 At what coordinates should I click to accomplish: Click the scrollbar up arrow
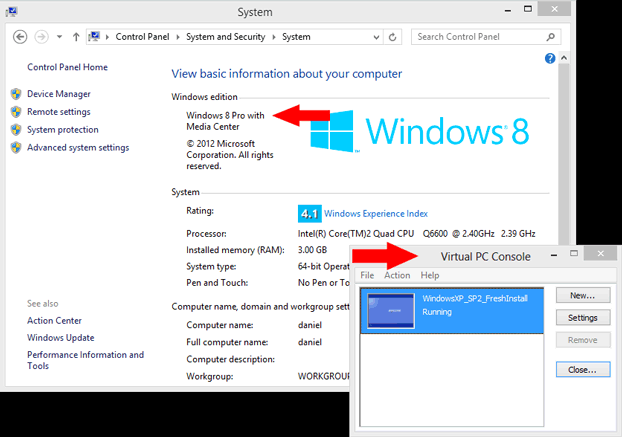click(x=564, y=58)
